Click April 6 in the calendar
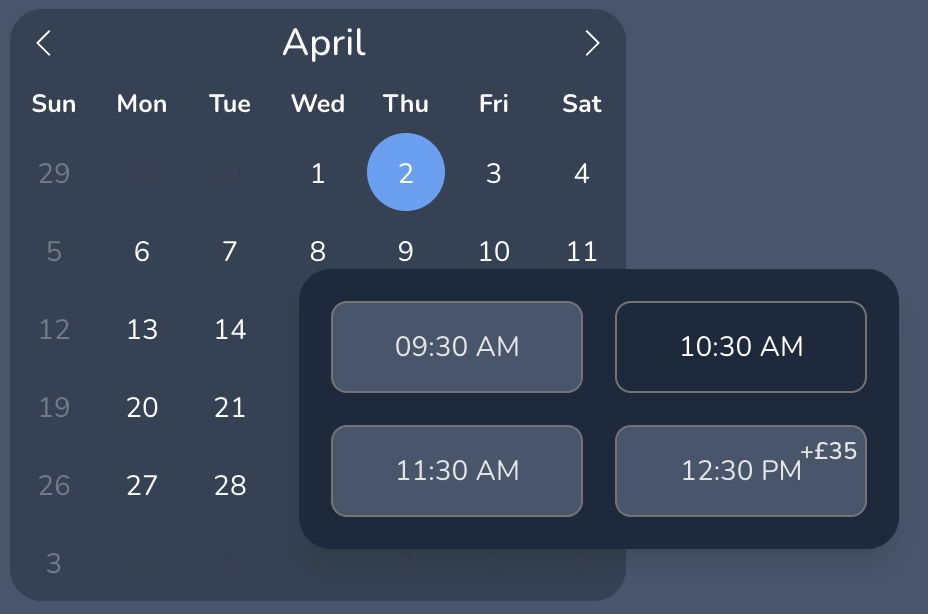Viewport: 928px width, 614px height. point(142,251)
